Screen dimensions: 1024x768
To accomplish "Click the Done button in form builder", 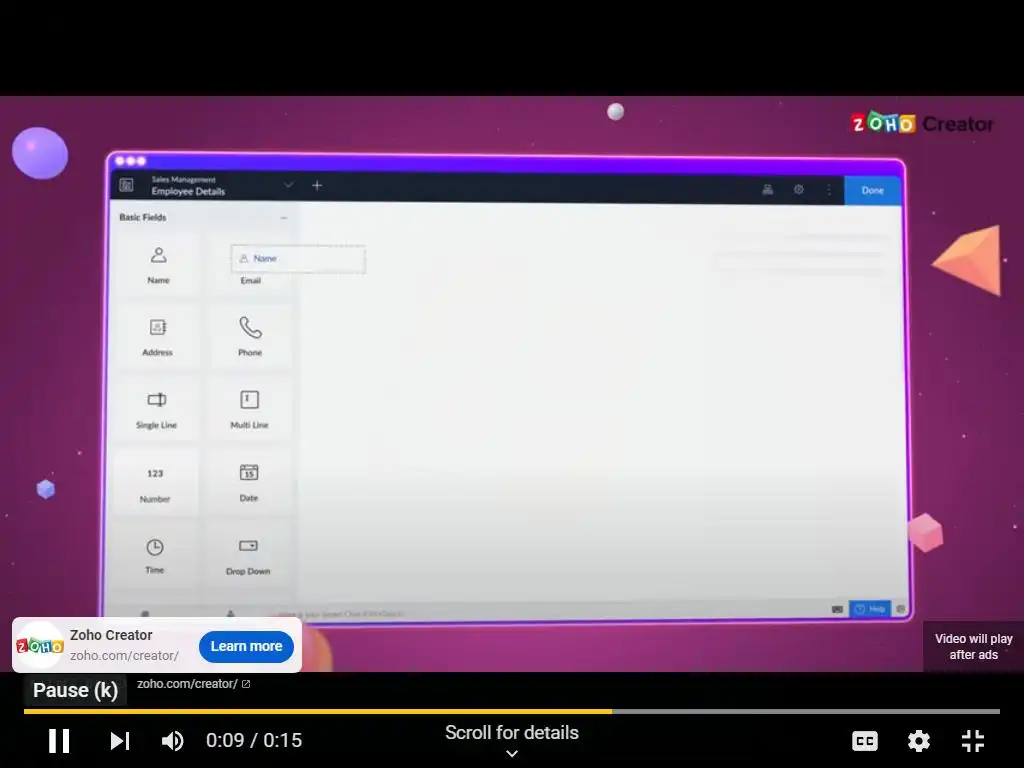I will [872, 190].
